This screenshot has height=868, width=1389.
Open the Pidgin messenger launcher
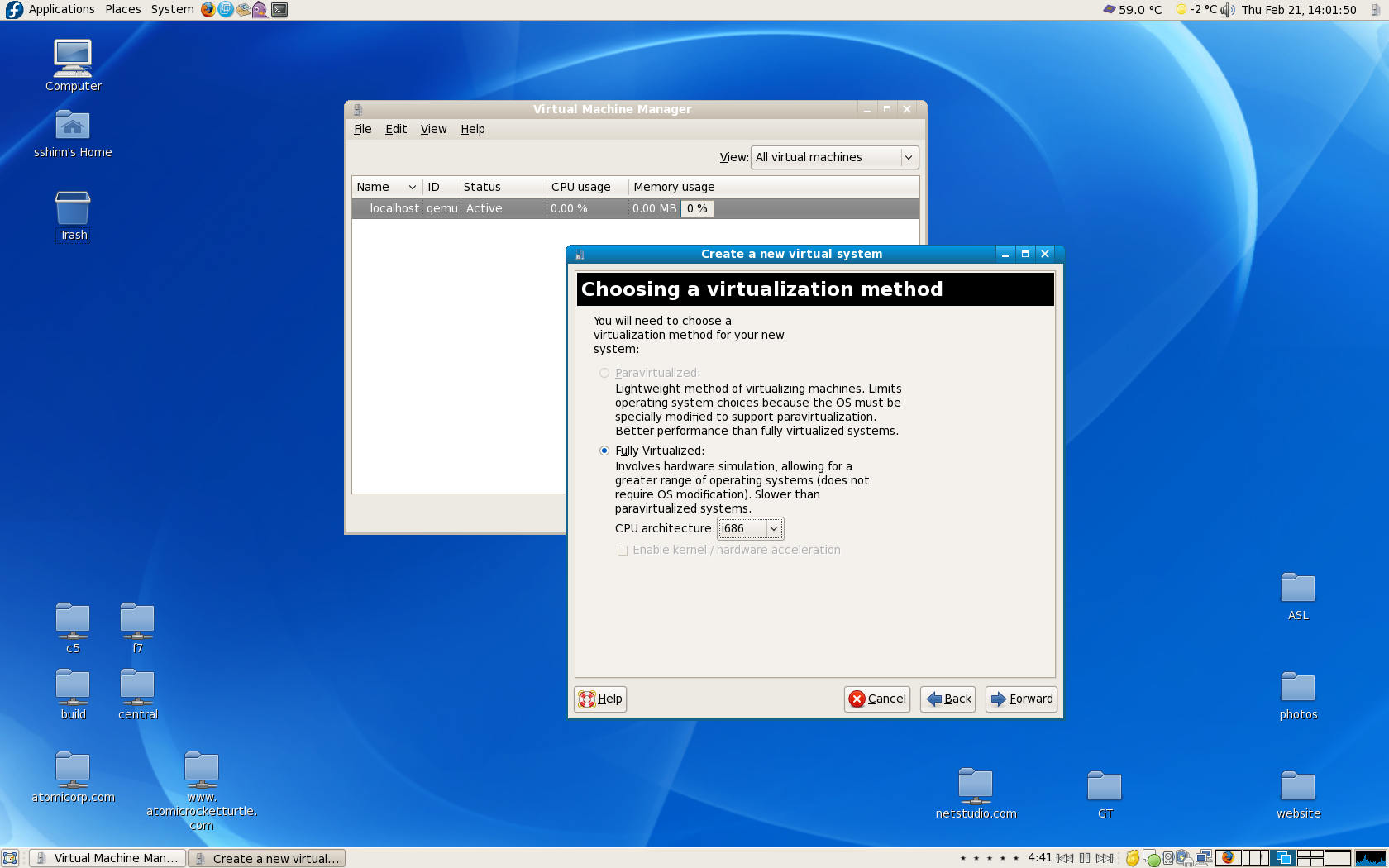pyautogui.click(x=260, y=10)
